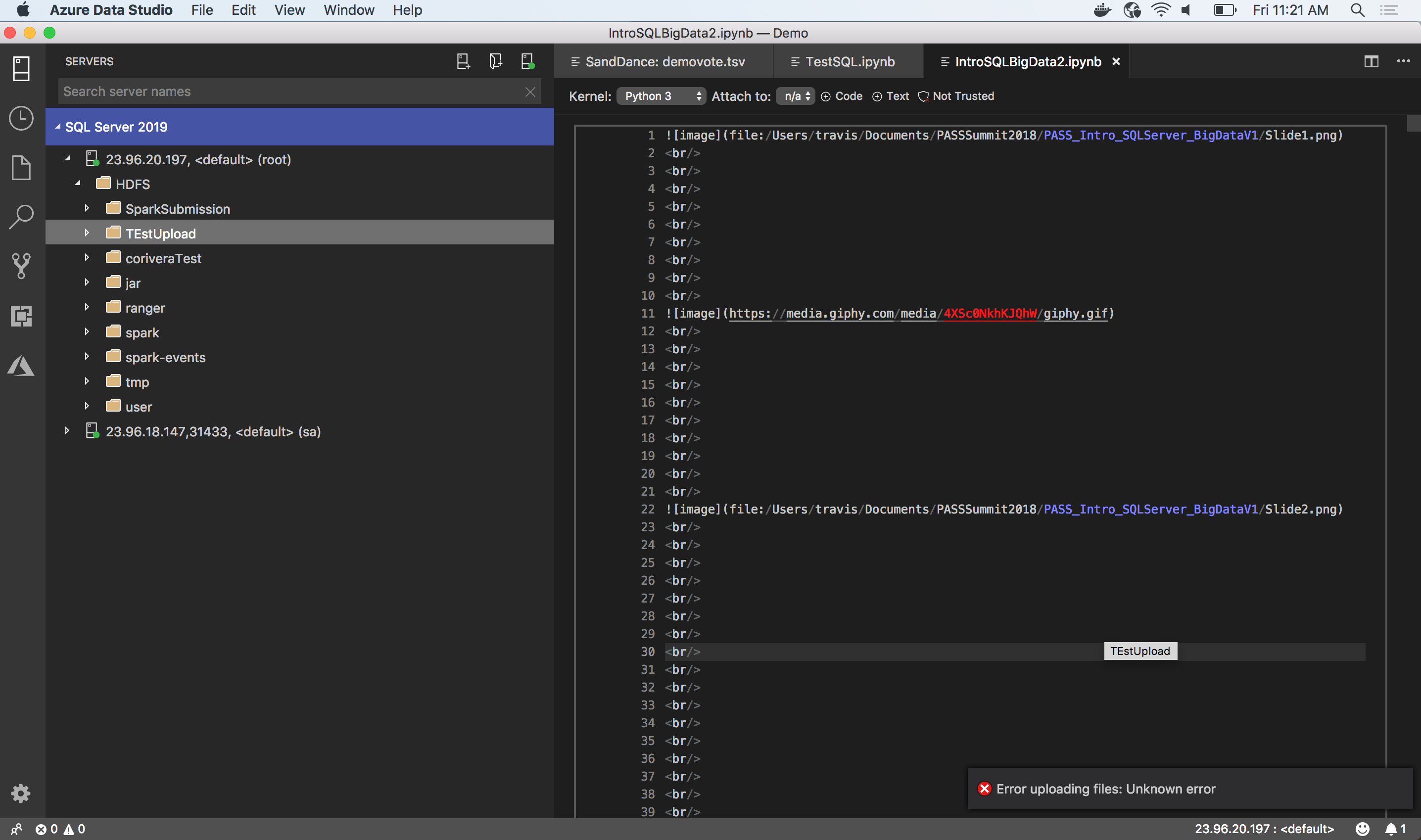Open the Azure icon in the activity bar

click(21, 366)
